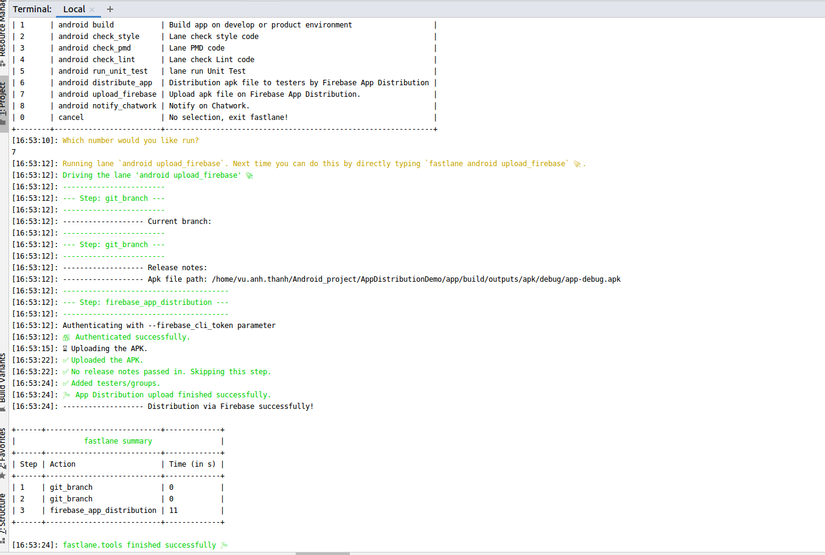
Task: Click 'Lane check Lint code' description
Action: (212, 59)
